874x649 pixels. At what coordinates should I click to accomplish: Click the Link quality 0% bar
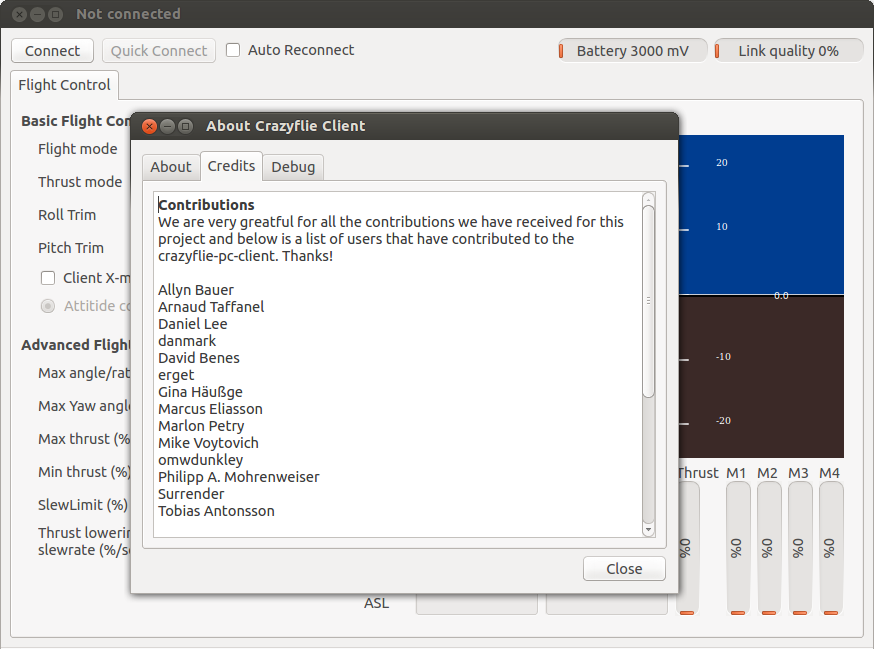coord(789,51)
